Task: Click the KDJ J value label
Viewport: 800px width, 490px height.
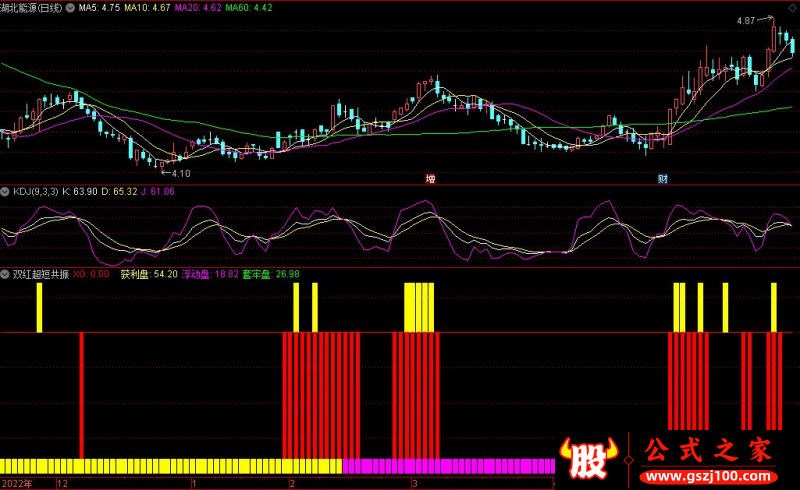Action: [x=160, y=191]
